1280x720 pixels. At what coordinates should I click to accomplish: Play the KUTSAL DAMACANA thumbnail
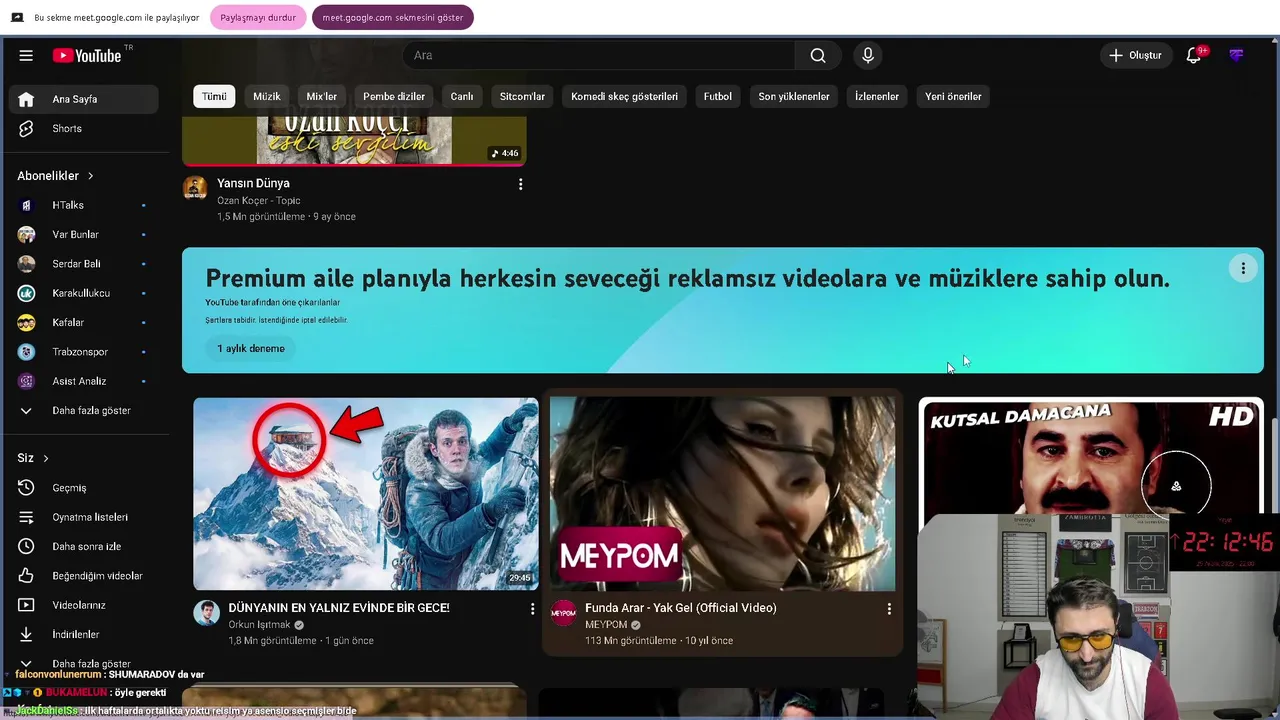pyautogui.click(x=1091, y=456)
